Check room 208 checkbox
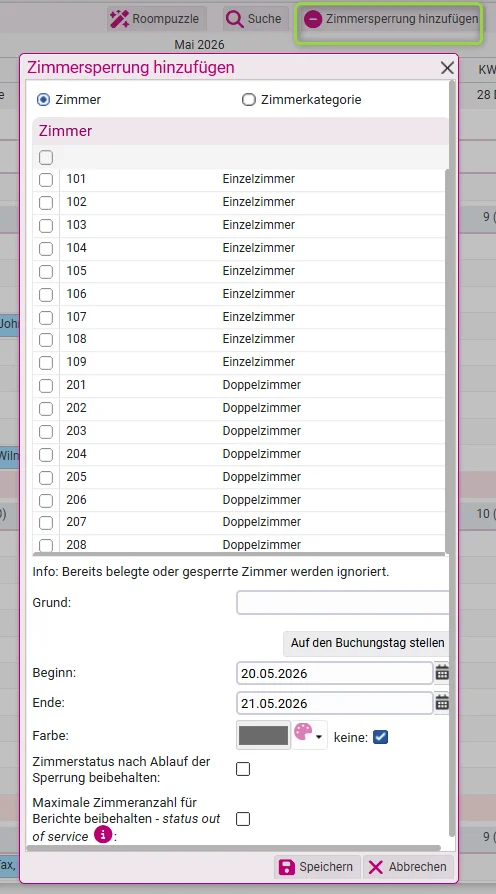Image resolution: width=496 pixels, height=894 pixels. (x=46, y=546)
